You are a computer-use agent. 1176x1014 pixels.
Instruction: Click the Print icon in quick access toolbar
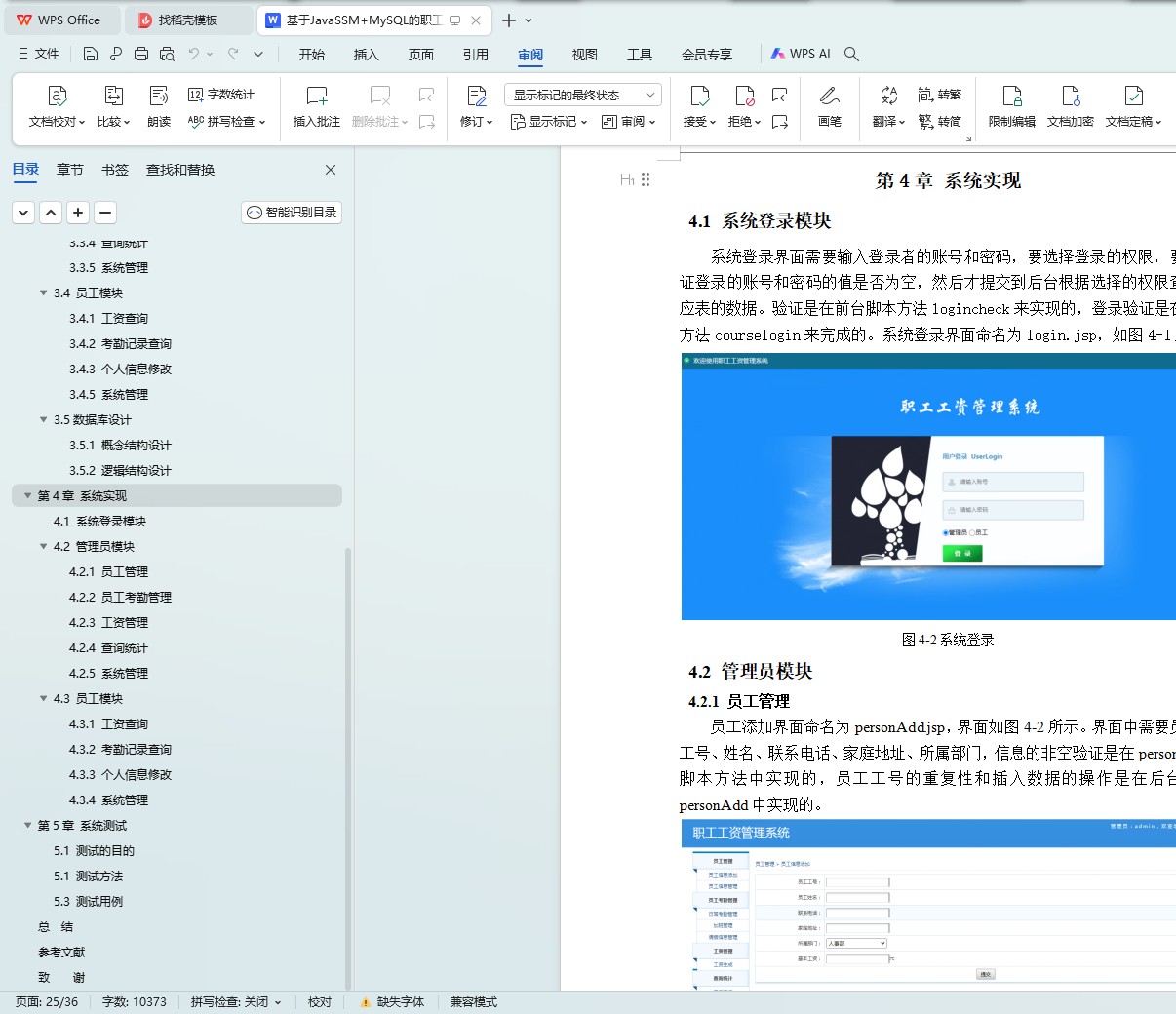click(x=141, y=54)
